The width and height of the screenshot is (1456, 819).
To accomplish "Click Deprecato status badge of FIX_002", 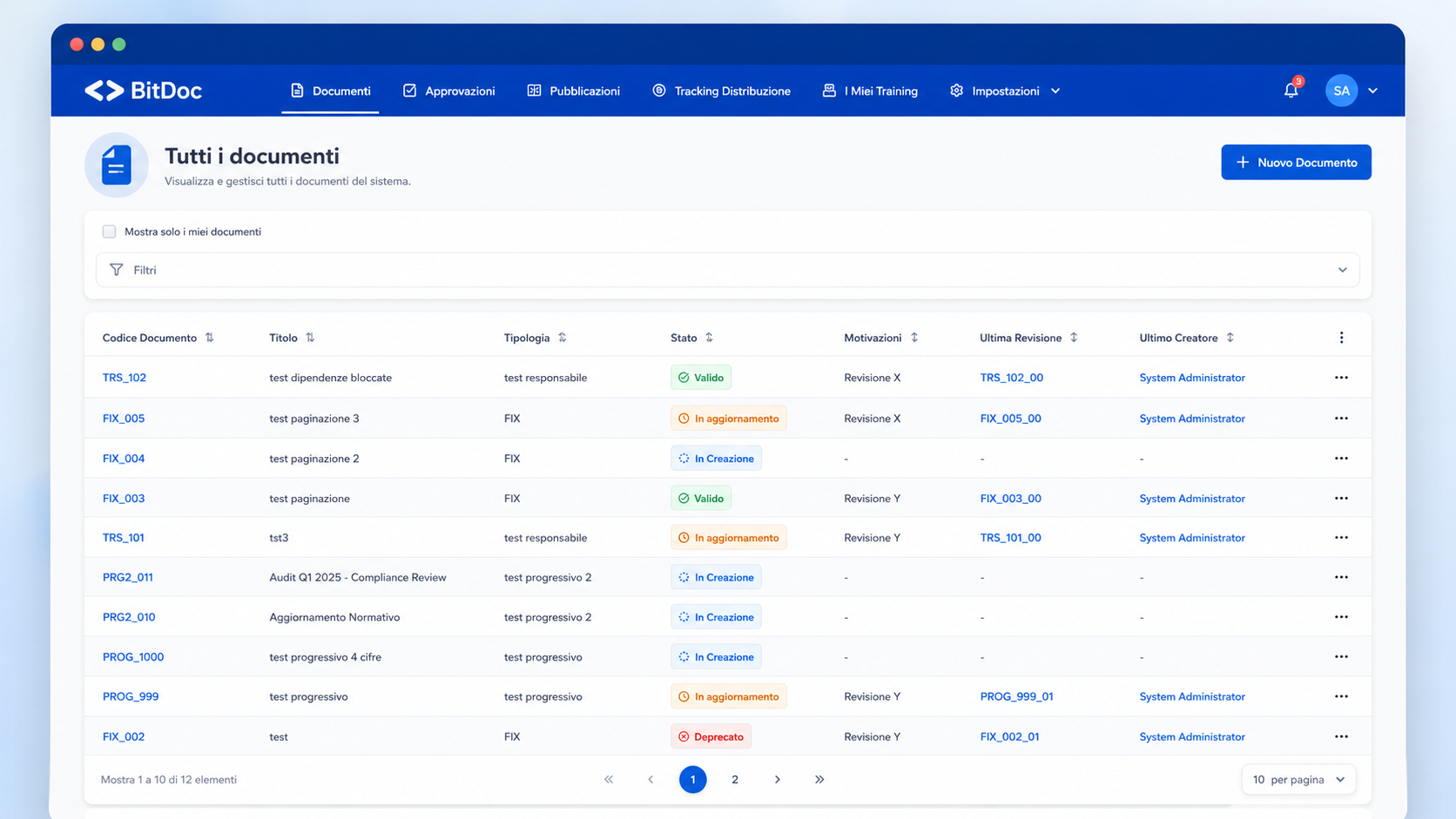I will pyautogui.click(x=711, y=736).
